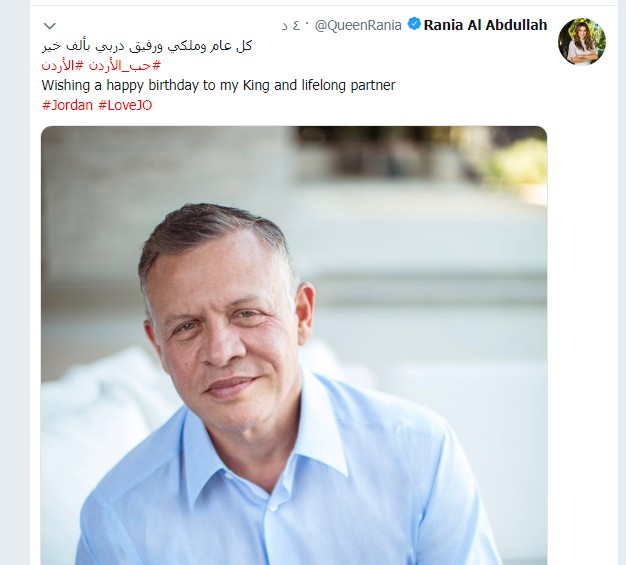The height and width of the screenshot is (565, 626).
Task: Open the #الأردن hashtag
Action: pos(64,65)
